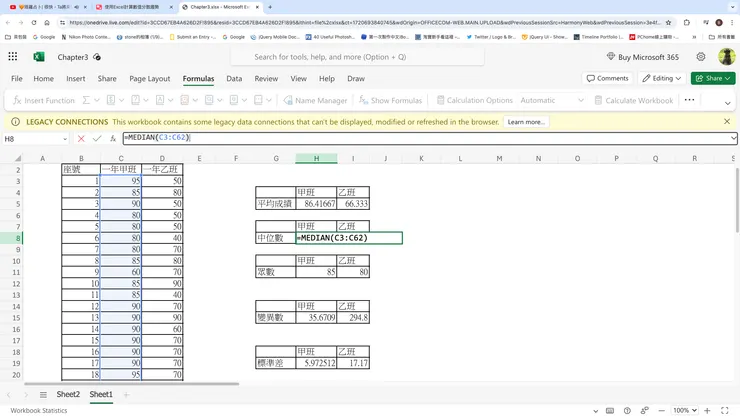The image size is (740, 416).
Task: Click the Search for tools and help box
Action: point(357,57)
